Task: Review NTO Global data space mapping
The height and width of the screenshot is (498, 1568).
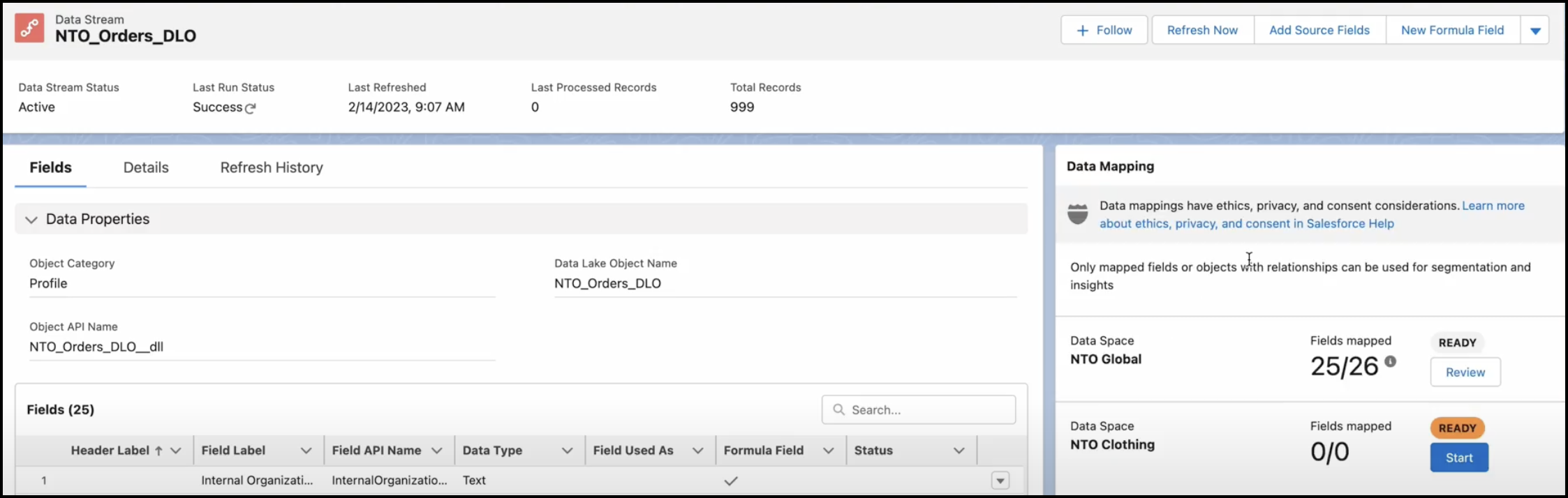Action: pyautogui.click(x=1465, y=372)
